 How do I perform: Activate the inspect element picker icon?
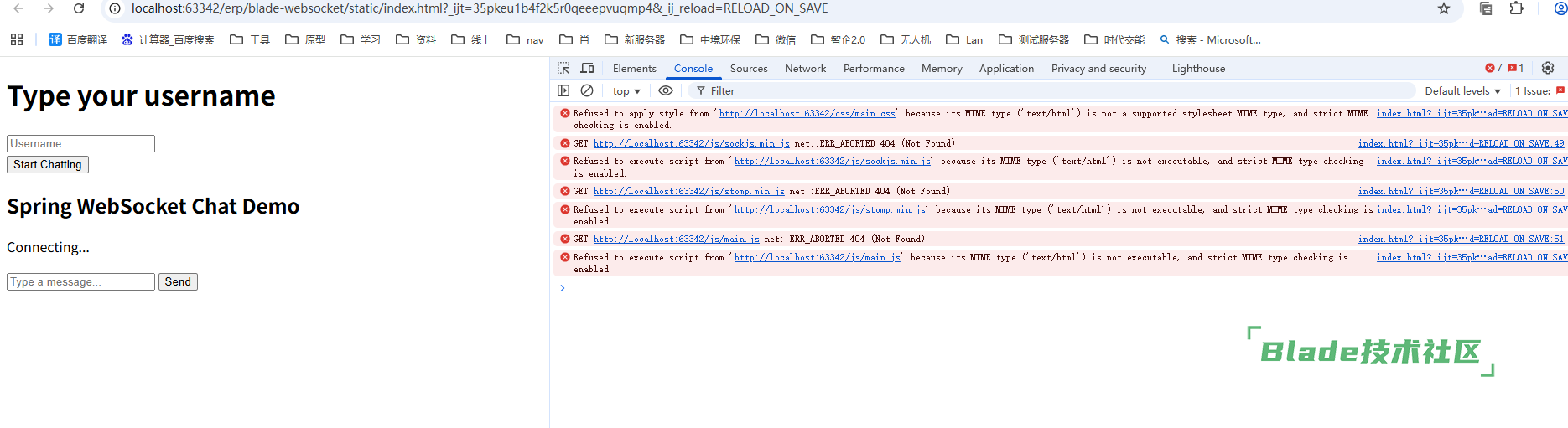click(x=563, y=68)
